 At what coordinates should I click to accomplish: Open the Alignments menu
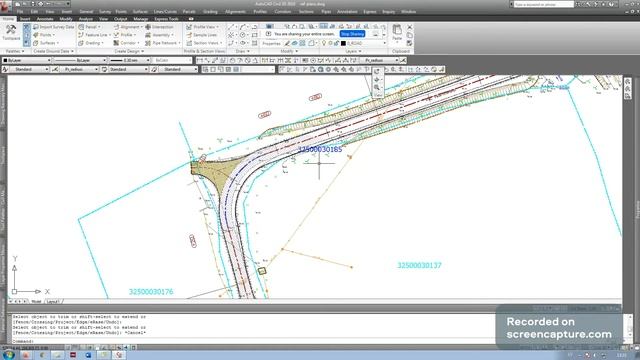(x=236, y=12)
